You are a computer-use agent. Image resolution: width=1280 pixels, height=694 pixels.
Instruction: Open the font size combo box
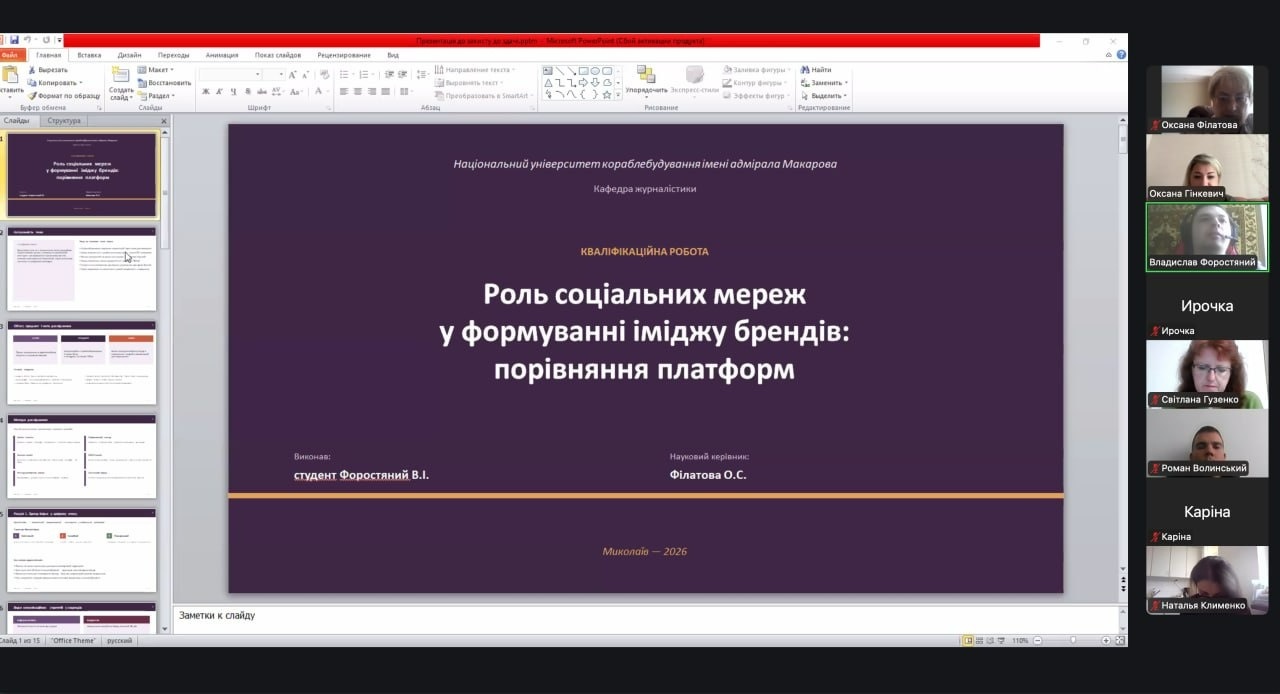pos(274,75)
